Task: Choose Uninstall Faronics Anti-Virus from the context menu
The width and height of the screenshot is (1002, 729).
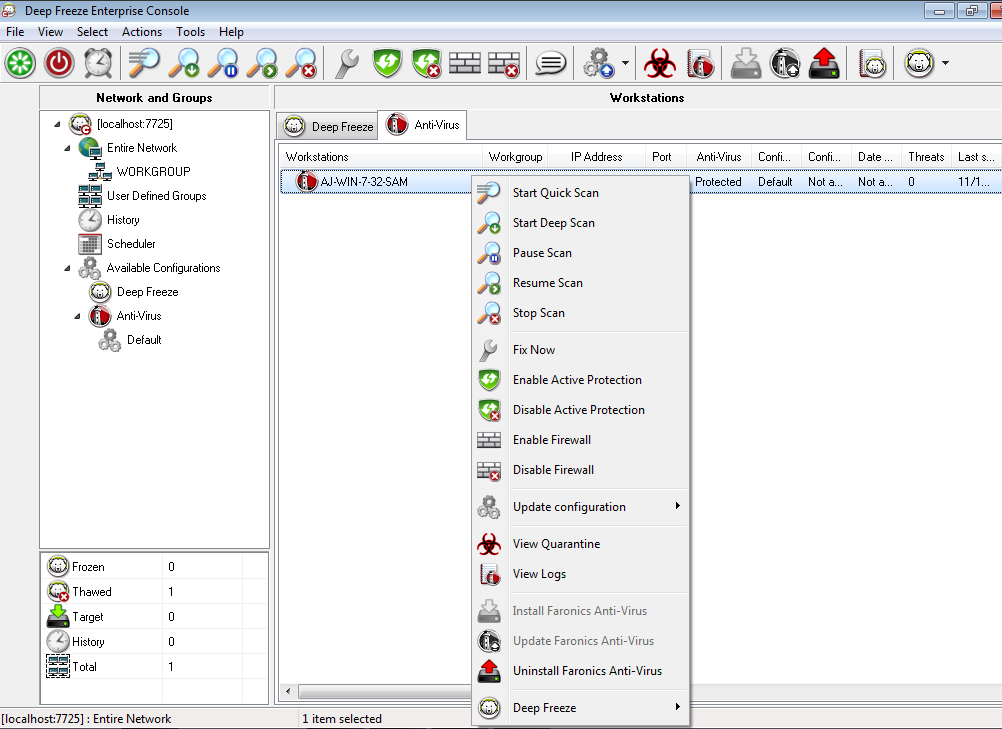Action: (x=581, y=671)
